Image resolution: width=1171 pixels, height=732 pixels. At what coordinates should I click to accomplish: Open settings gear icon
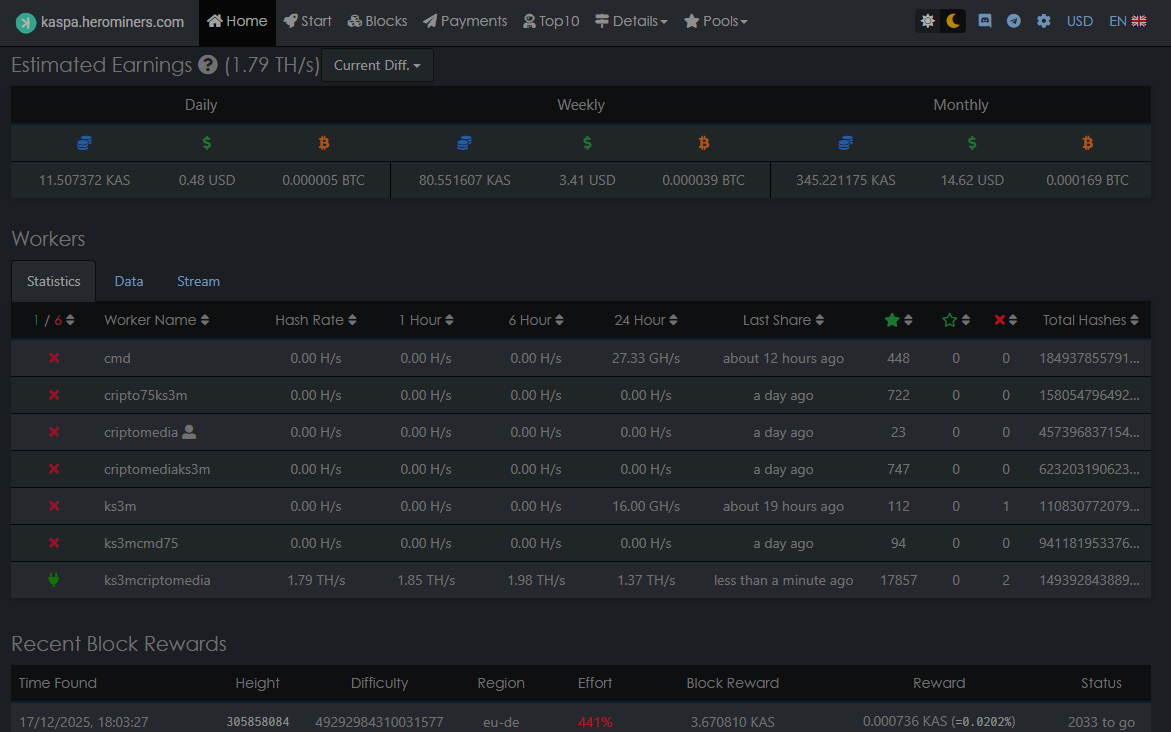click(1043, 21)
